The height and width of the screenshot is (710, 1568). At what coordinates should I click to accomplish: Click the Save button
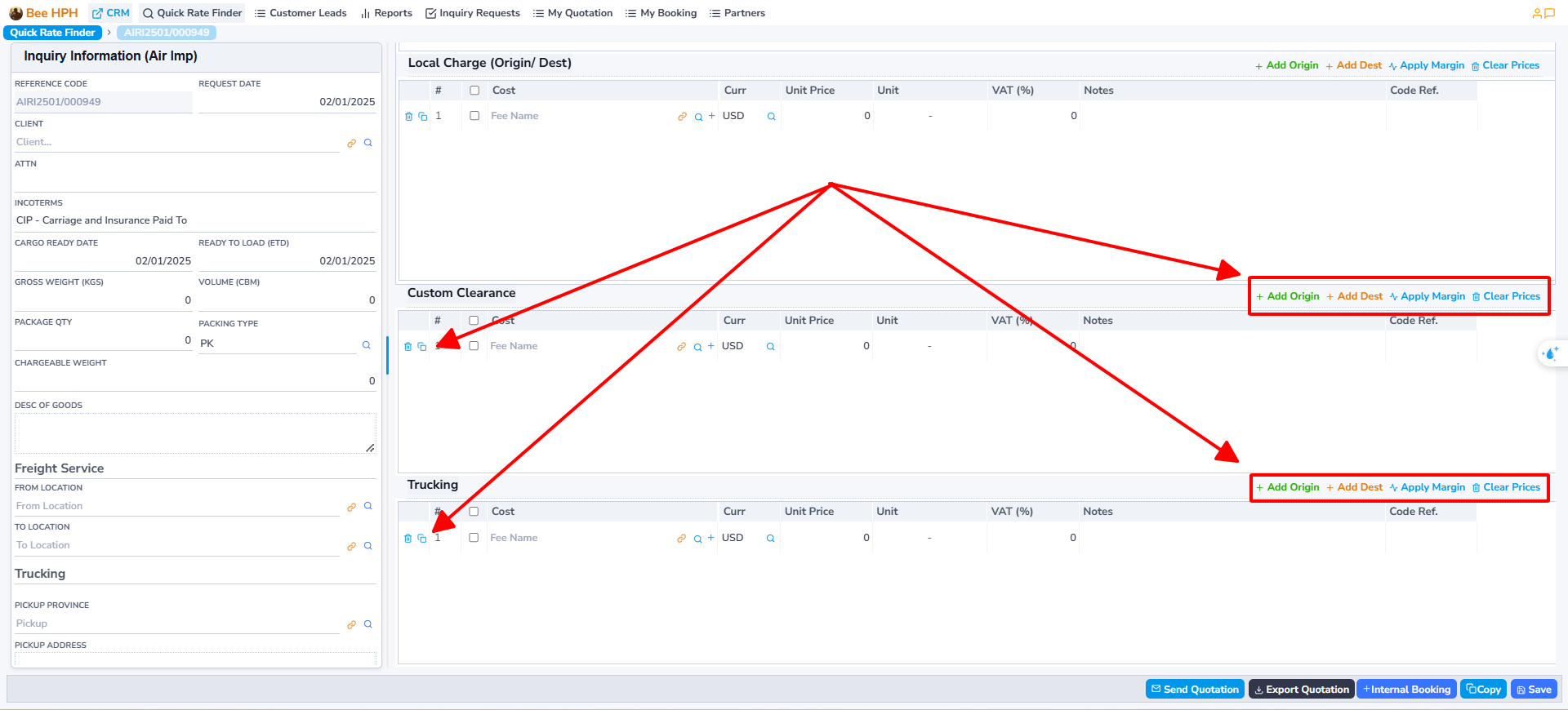1533,690
